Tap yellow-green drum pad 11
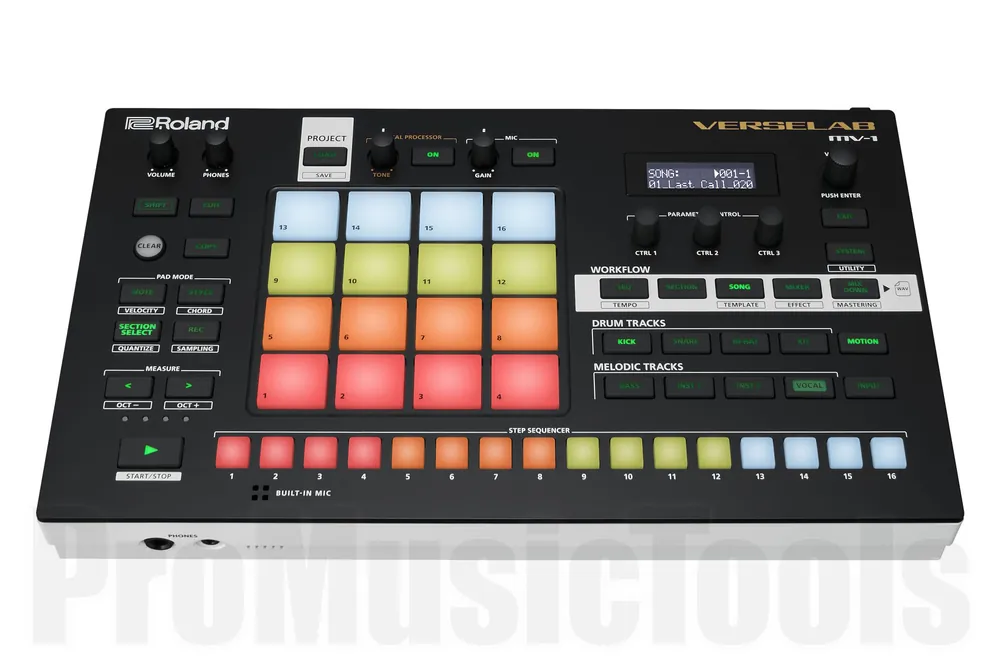 point(450,269)
